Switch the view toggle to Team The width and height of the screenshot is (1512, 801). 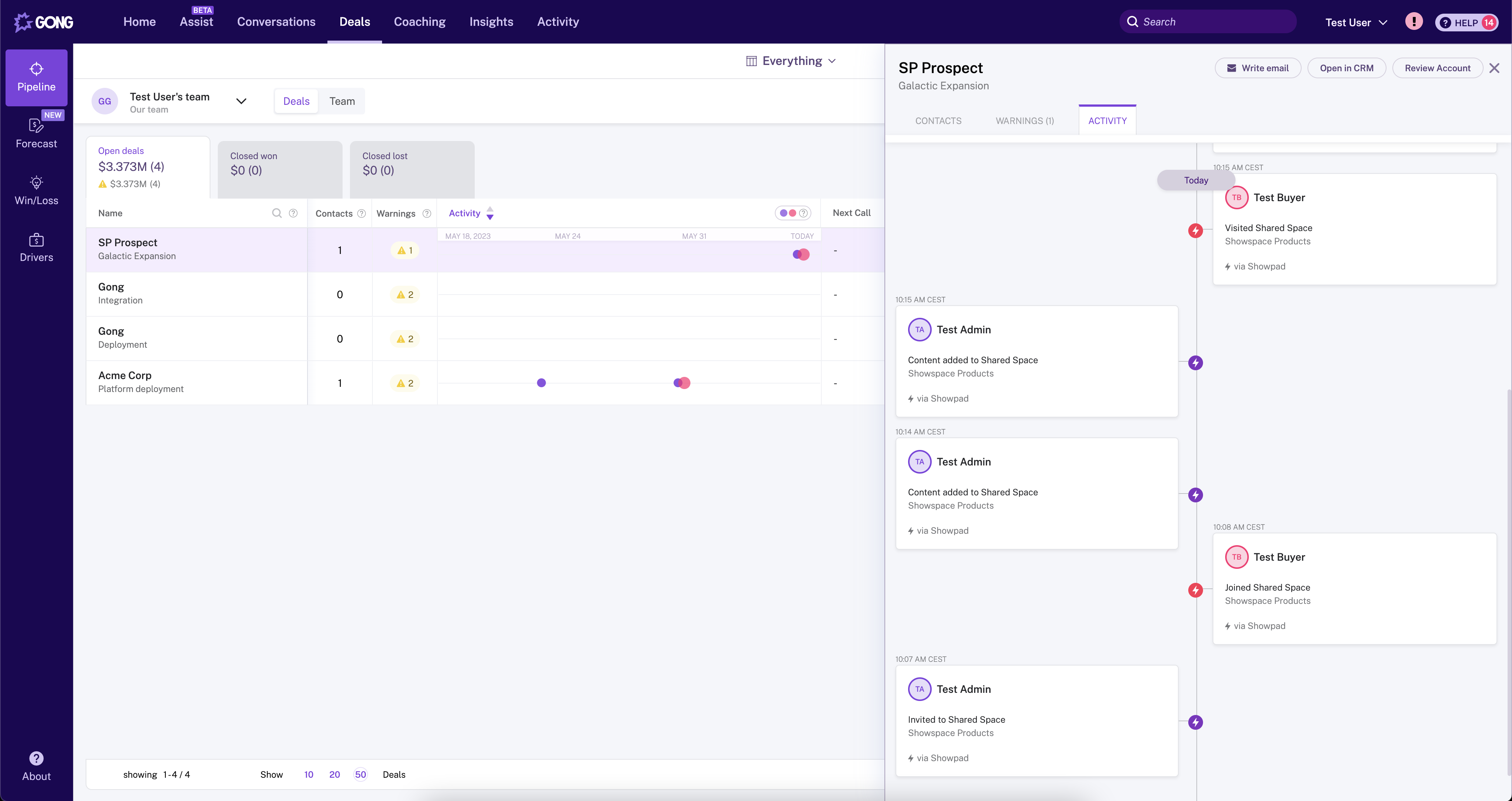342,101
